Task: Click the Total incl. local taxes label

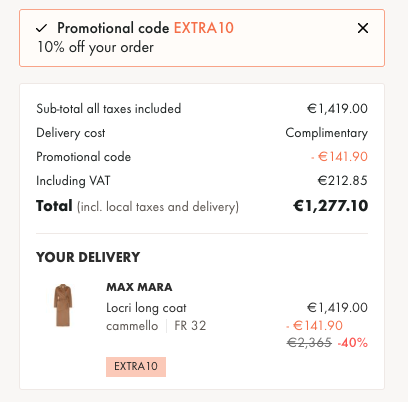Action: coord(137,206)
